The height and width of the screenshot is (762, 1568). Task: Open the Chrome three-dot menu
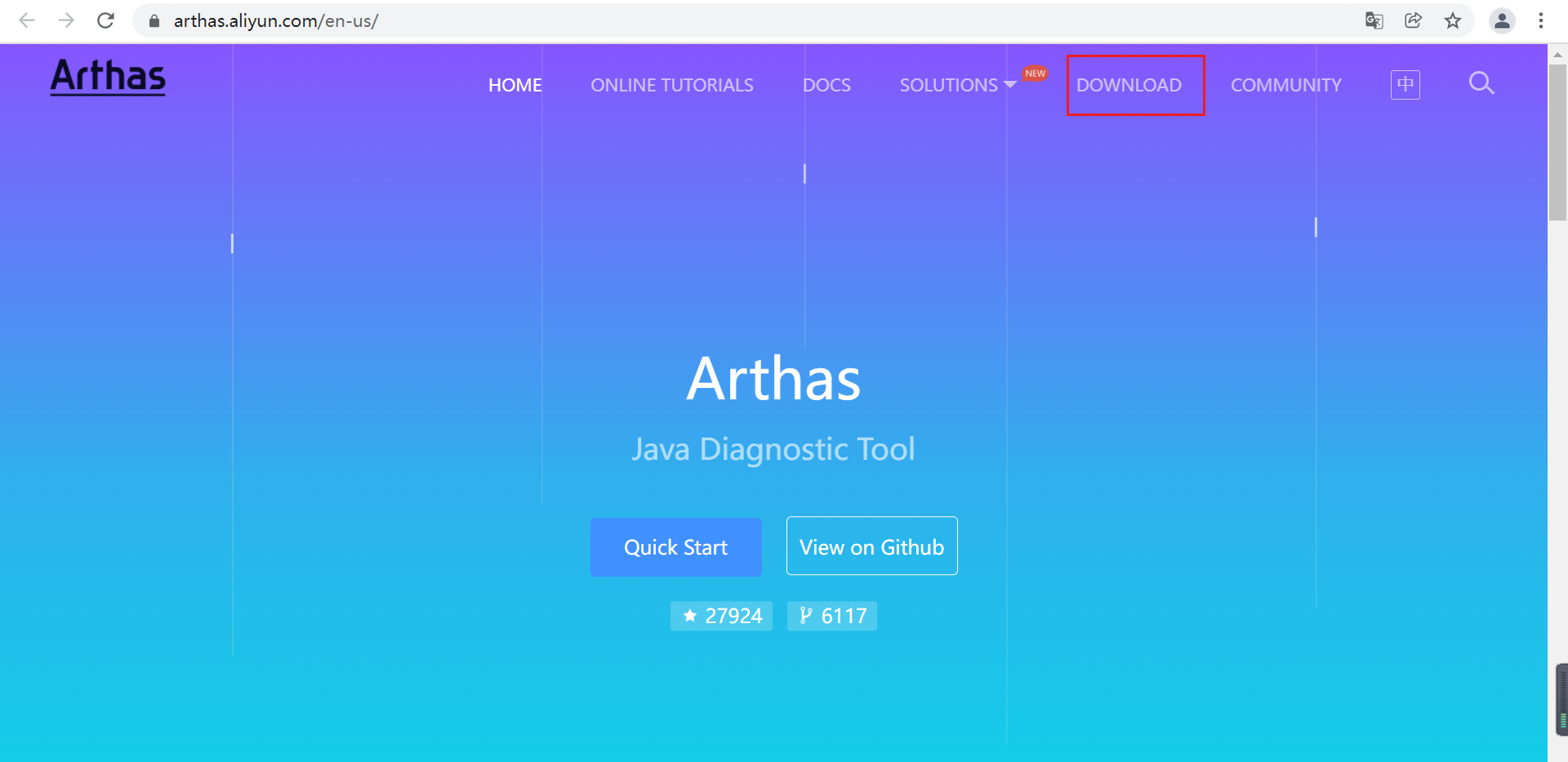(x=1542, y=21)
